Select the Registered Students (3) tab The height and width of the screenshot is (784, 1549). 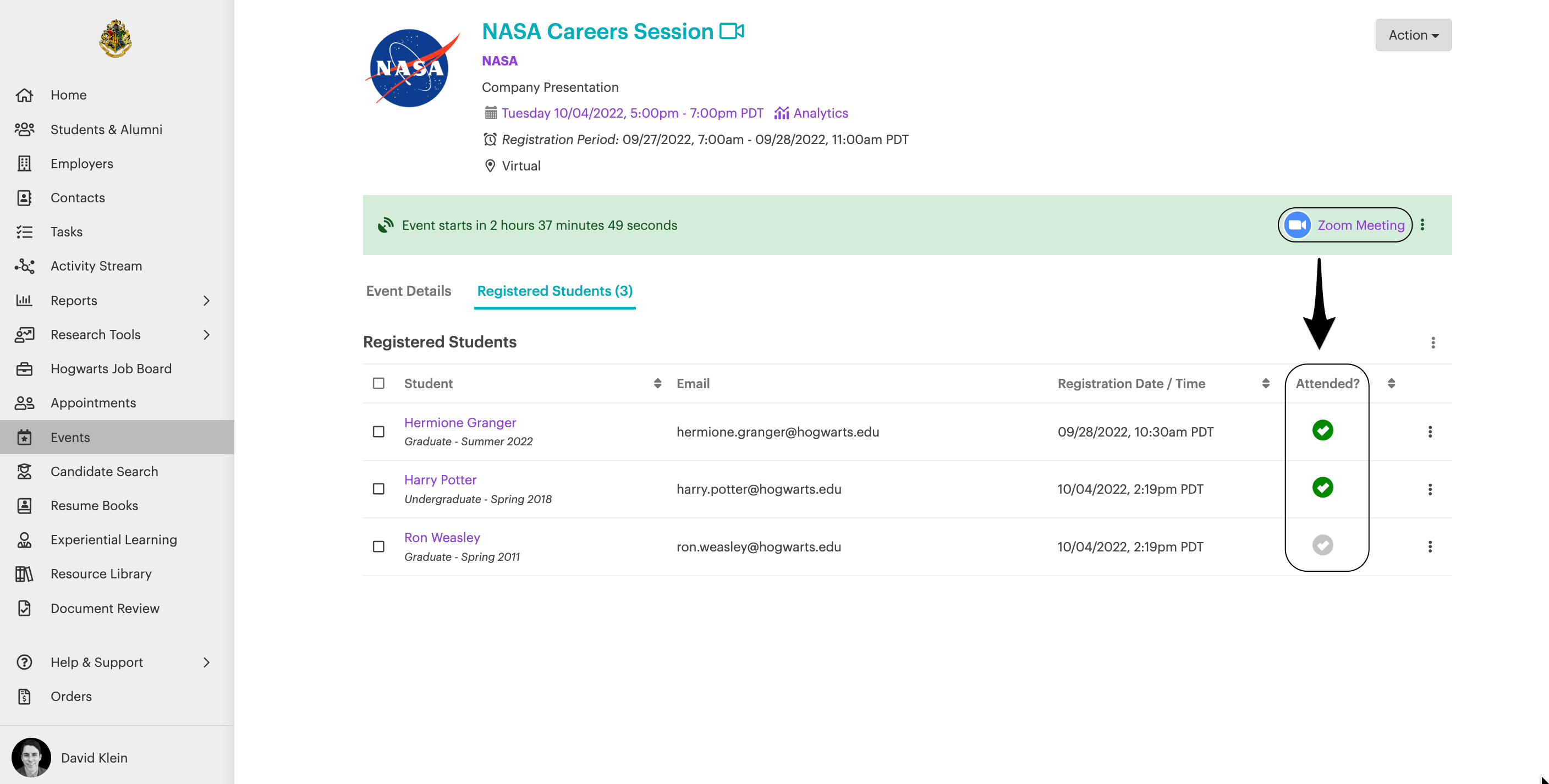pos(554,291)
